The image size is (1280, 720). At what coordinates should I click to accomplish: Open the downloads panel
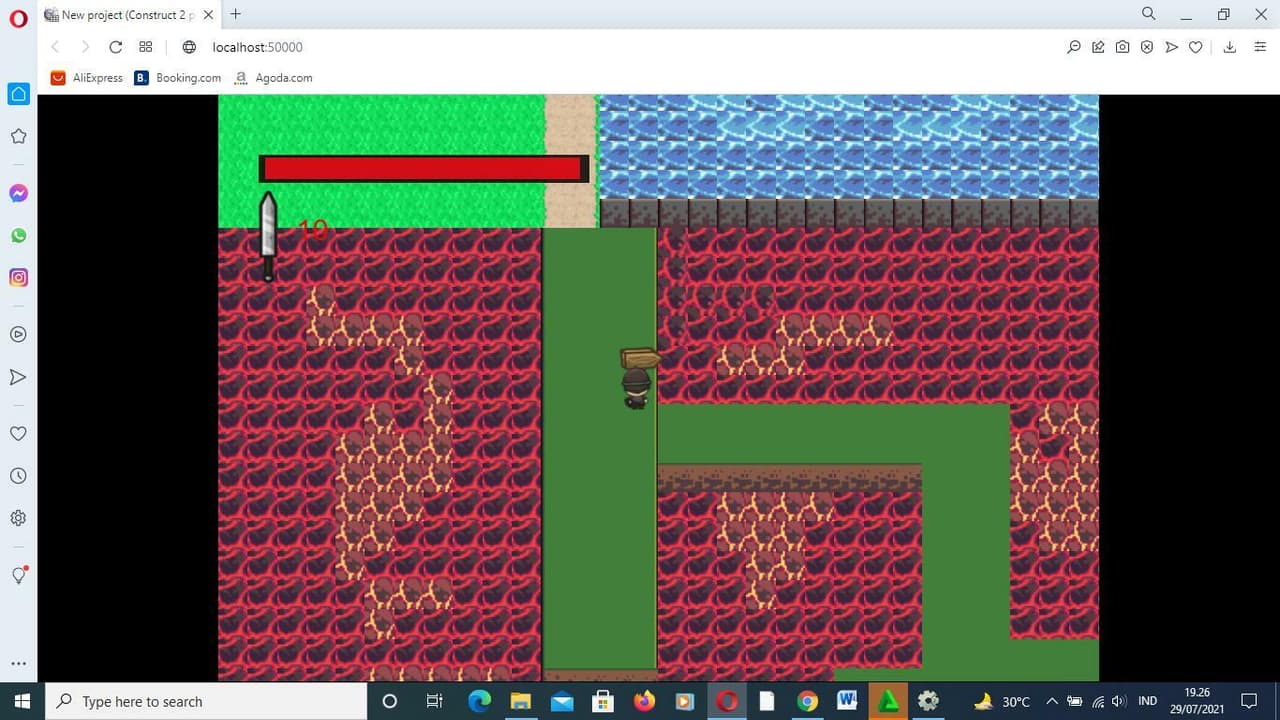(x=1230, y=47)
